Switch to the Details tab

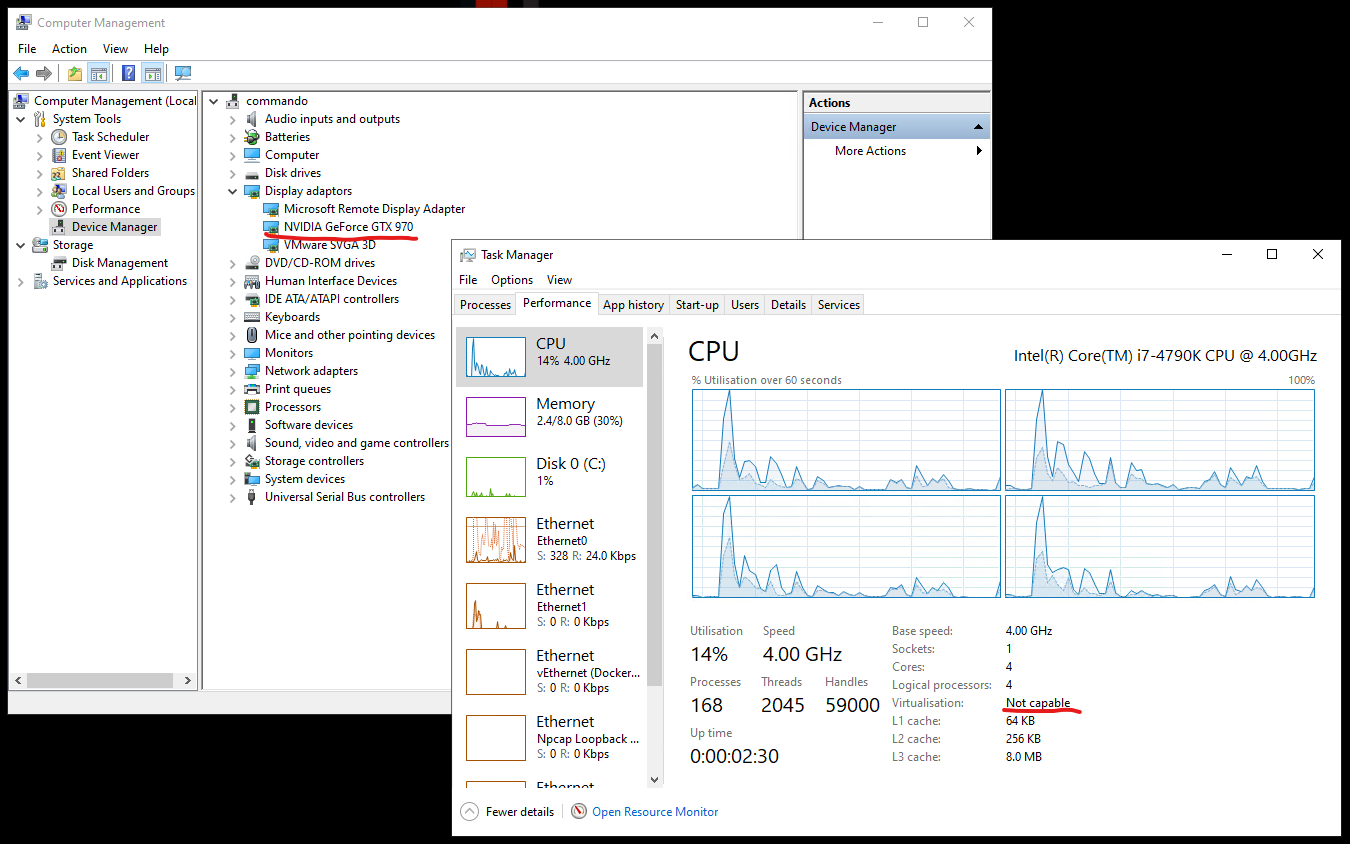click(788, 305)
